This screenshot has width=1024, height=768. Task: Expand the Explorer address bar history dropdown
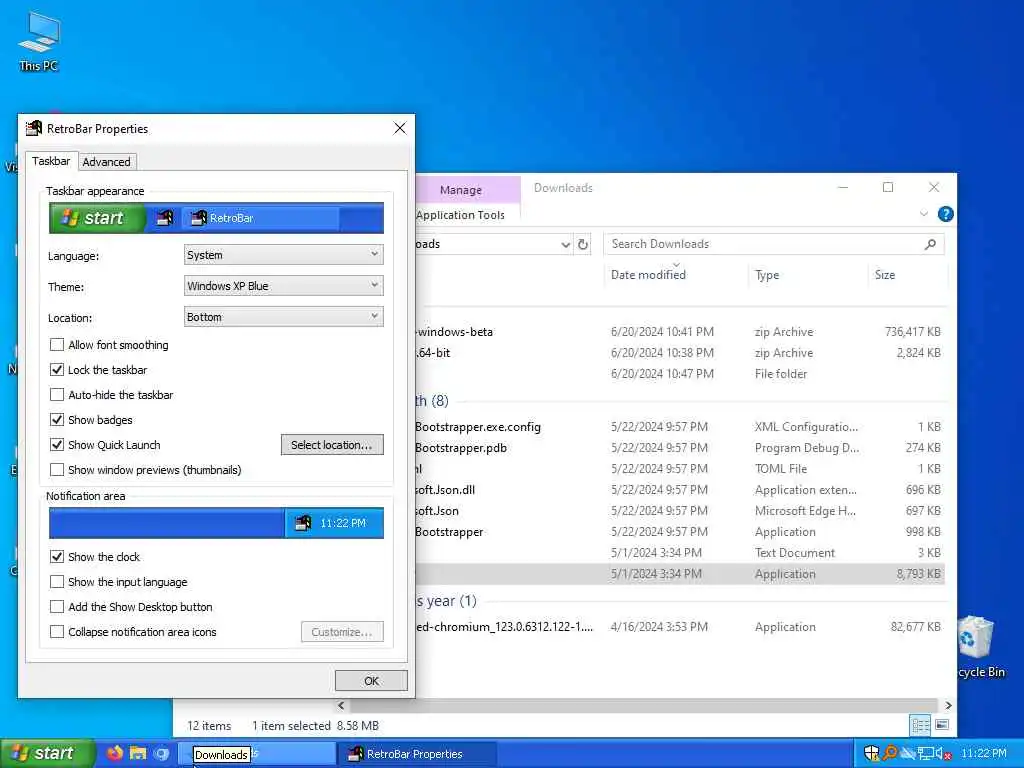point(566,244)
